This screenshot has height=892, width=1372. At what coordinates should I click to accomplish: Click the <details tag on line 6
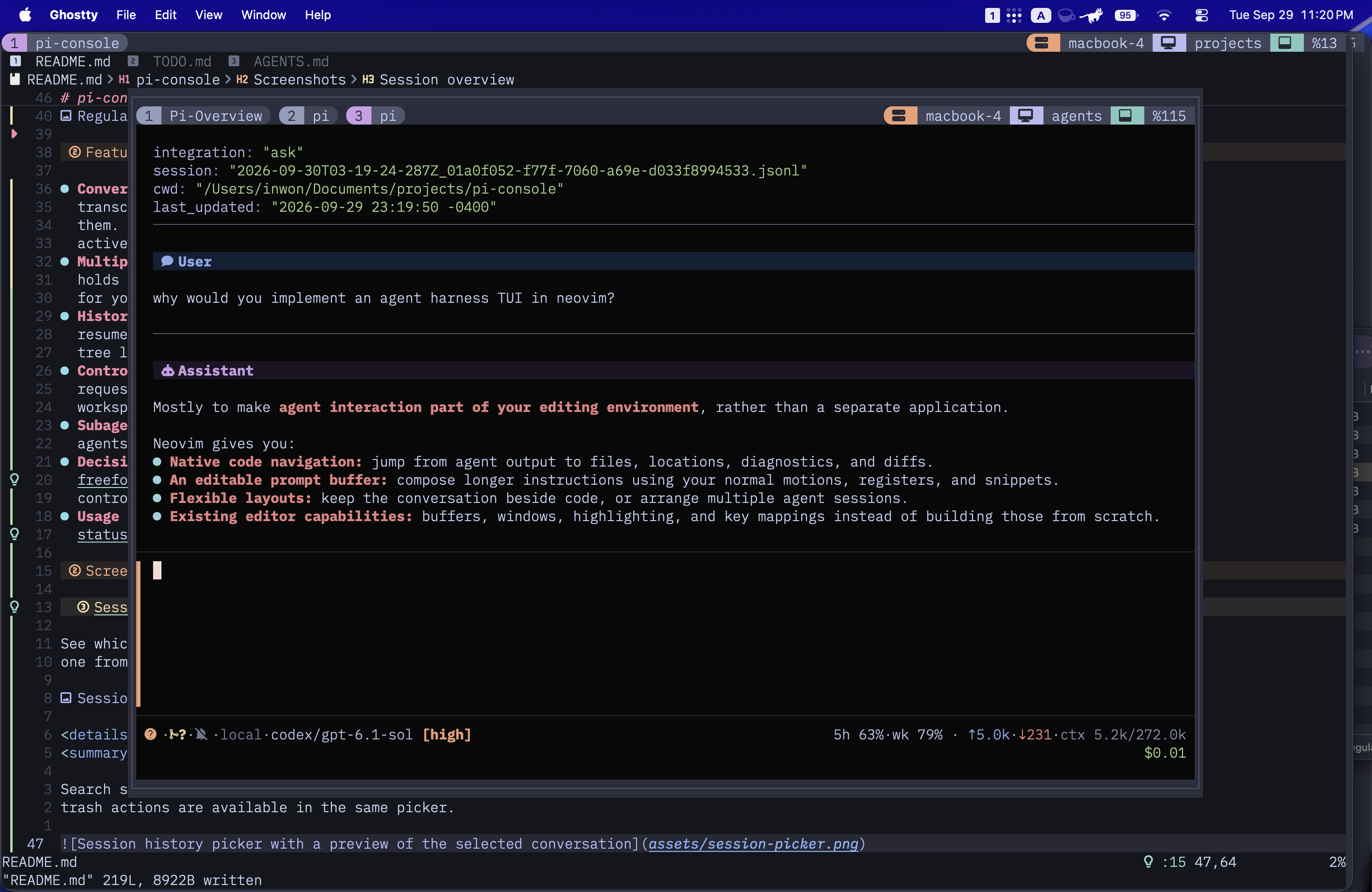coord(94,734)
